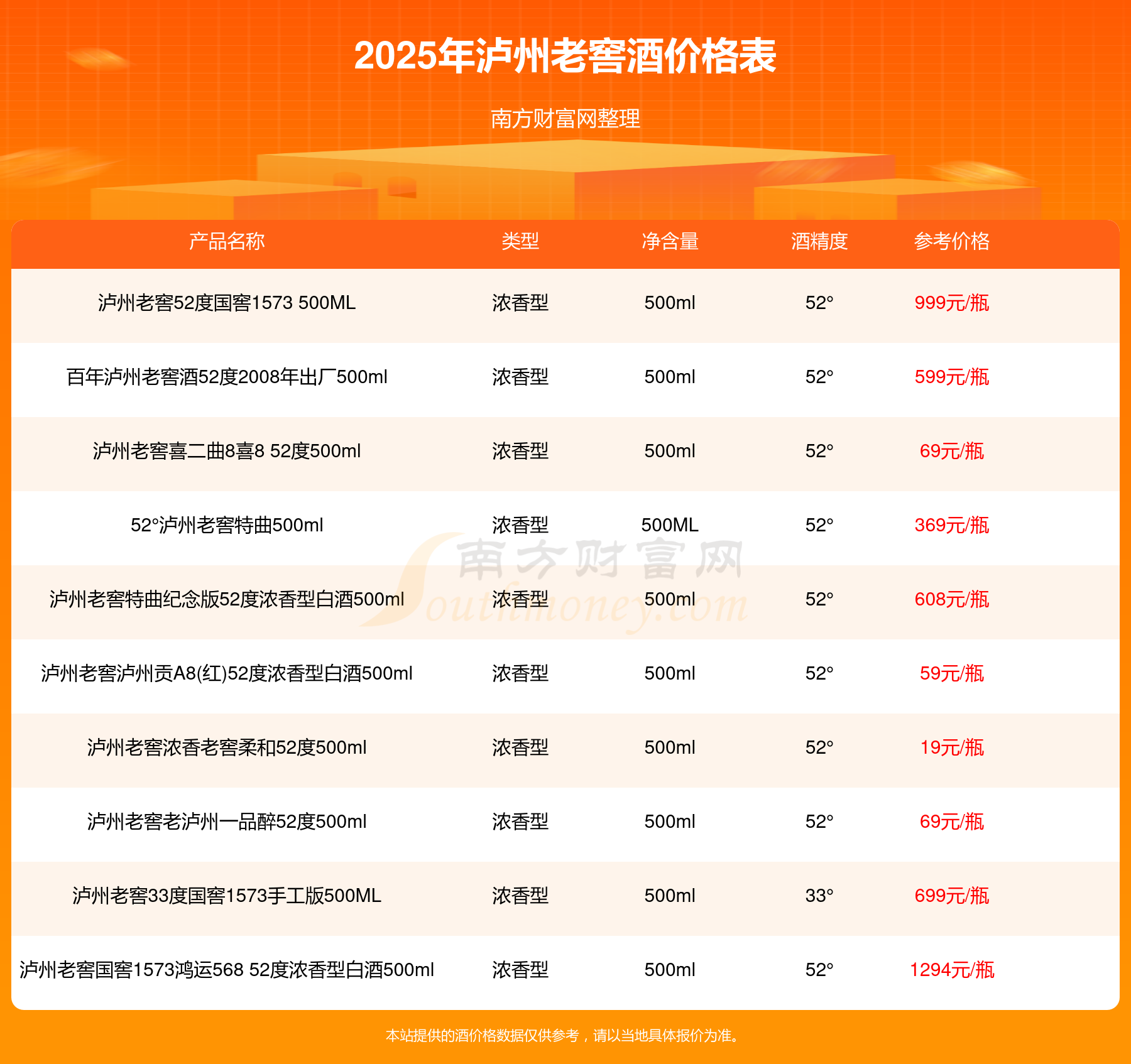The height and width of the screenshot is (1064, 1131).
Task: Click the 1294元/瓶 price
Action: pyautogui.click(x=952, y=970)
